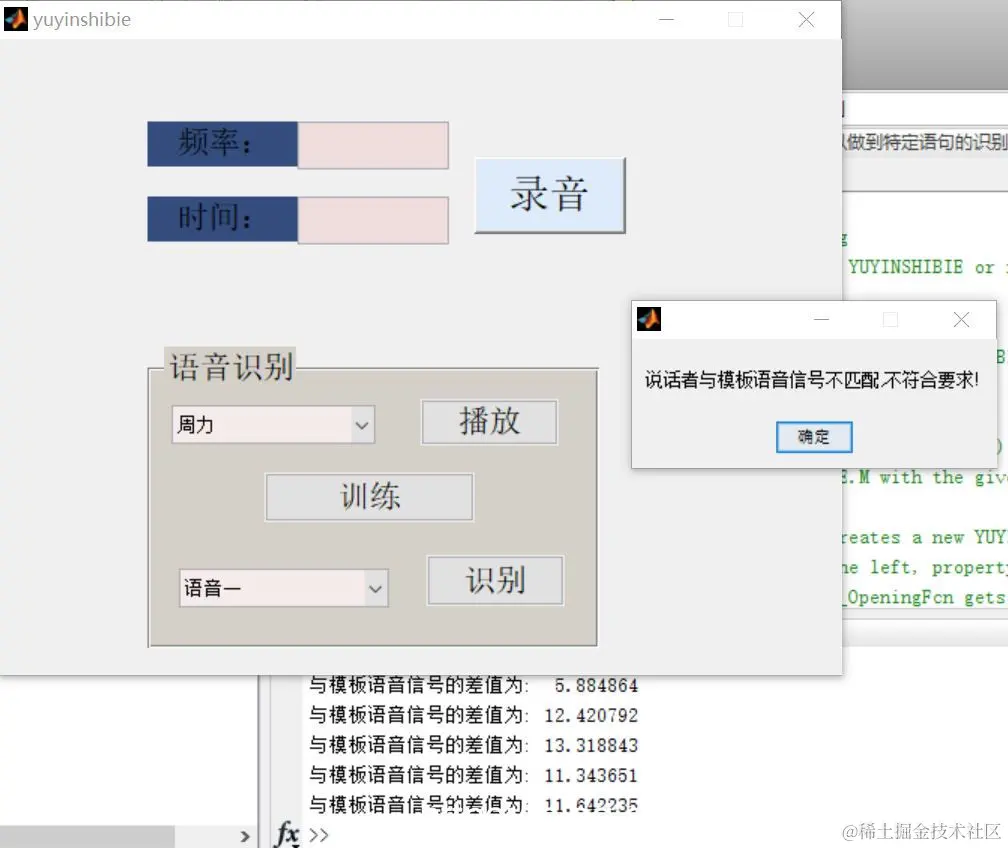Confirm the warning by clicking 确定
This screenshot has height=848, width=1008.
(813, 437)
